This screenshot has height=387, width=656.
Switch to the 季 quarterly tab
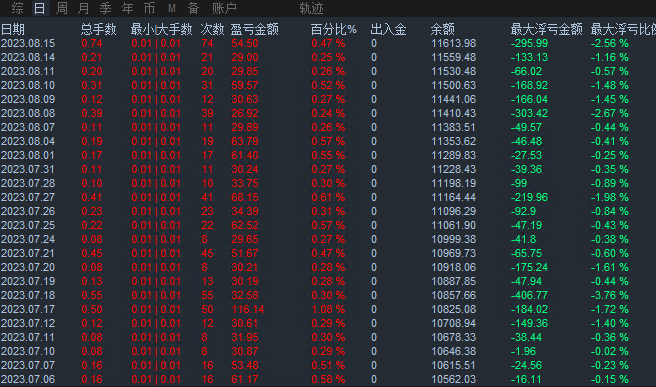coord(105,8)
